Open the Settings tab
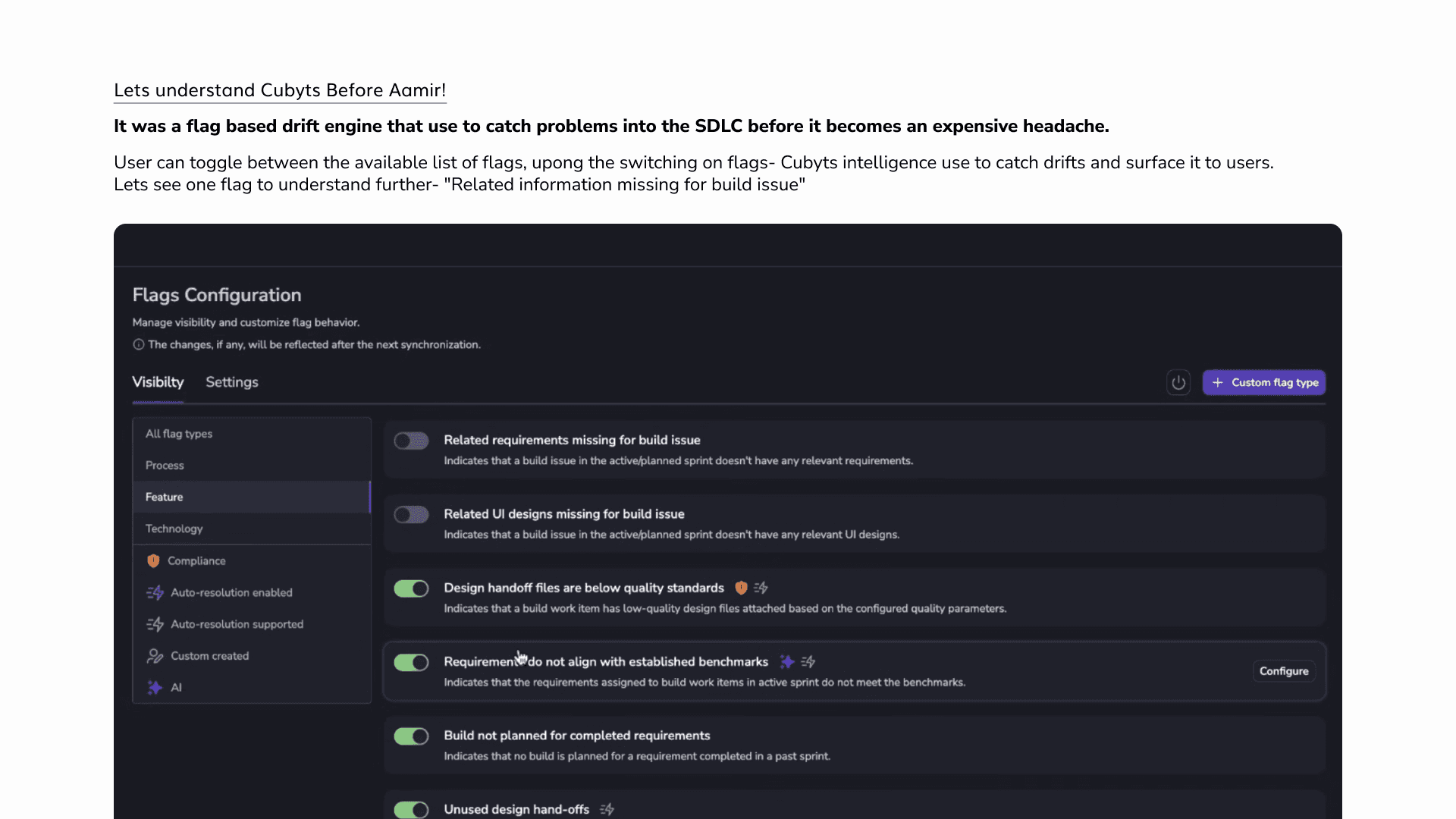The height and width of the screenshot is (819, 1456). click(x=232, y=382)
